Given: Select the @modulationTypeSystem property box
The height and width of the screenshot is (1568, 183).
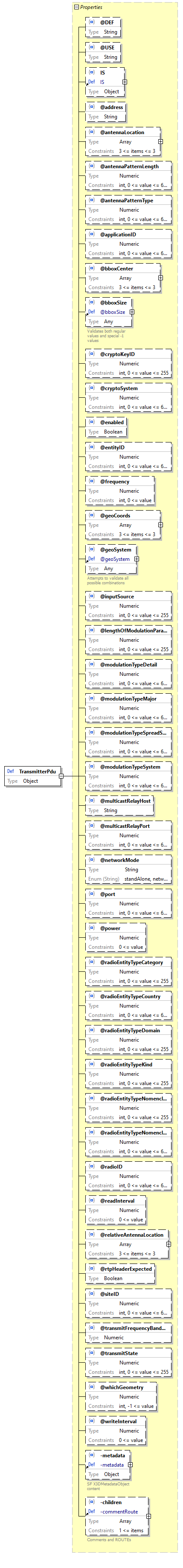Looking at the screenshot, I should (x=129, y=776).
